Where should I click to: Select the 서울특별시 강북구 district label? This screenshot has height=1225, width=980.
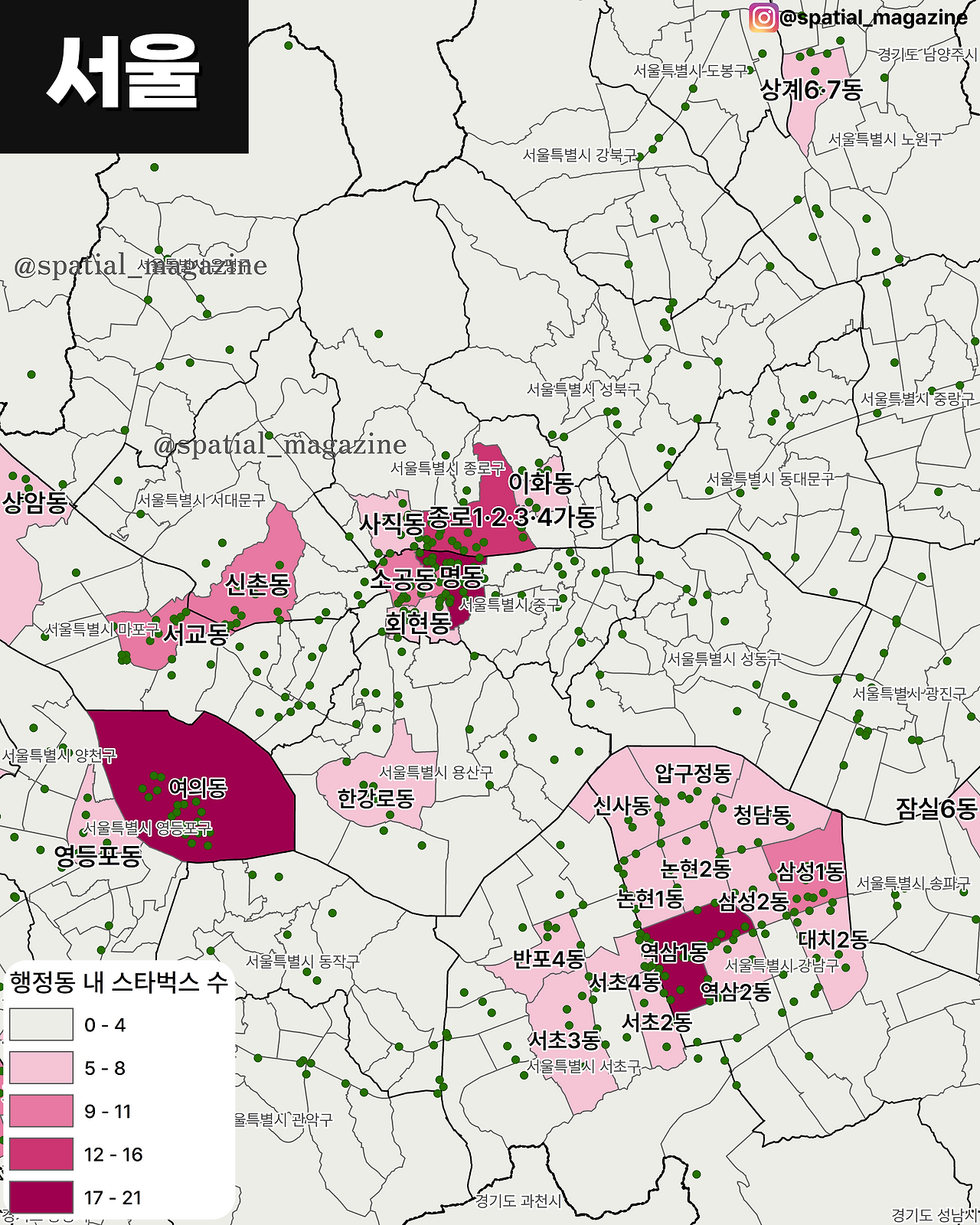[x=580, y=155]
